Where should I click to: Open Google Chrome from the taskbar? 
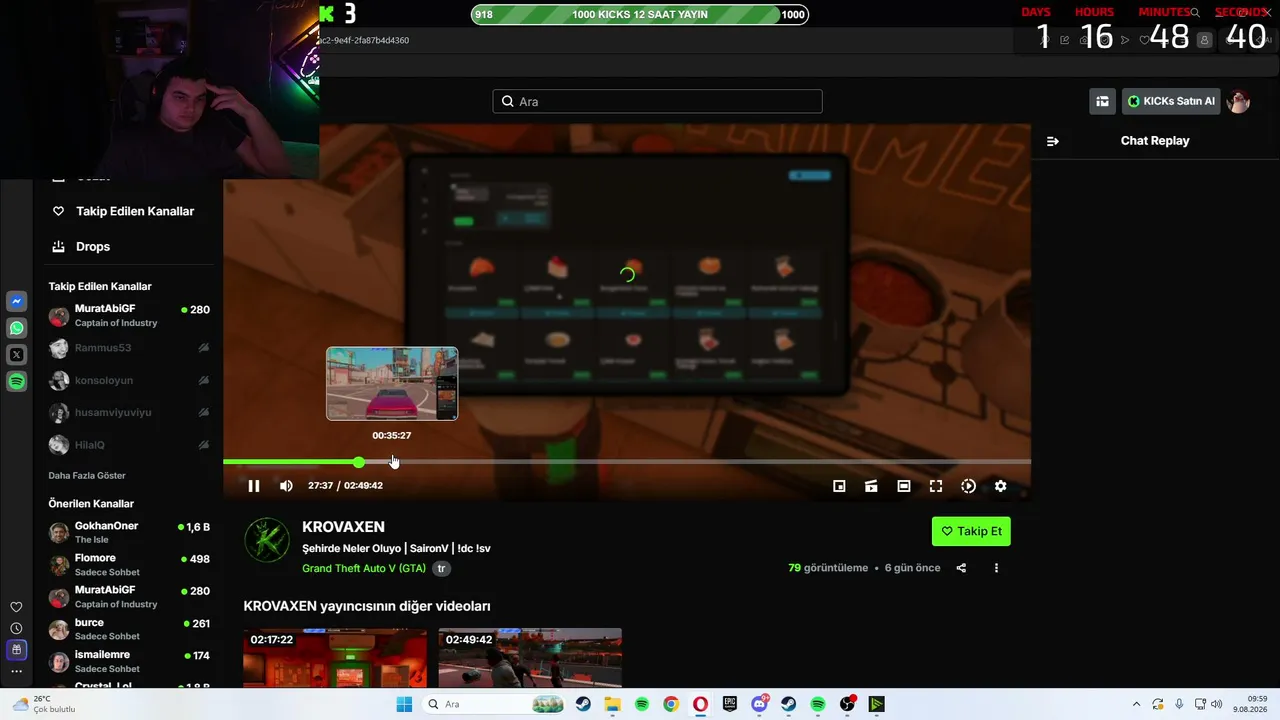pyautogui.click(x=671, y=704)
